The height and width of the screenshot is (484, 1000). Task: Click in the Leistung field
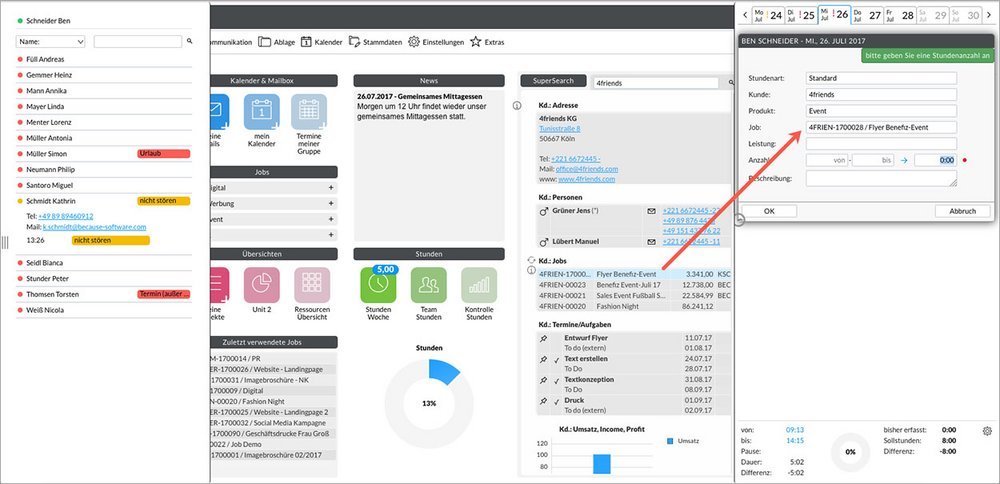[881, 143]
